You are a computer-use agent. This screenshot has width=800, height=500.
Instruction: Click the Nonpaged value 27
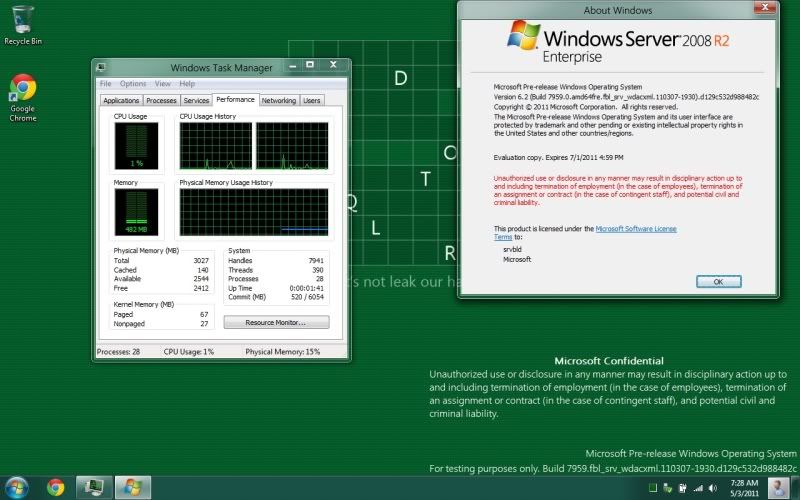pyautogui.click(x=204, y=324)
